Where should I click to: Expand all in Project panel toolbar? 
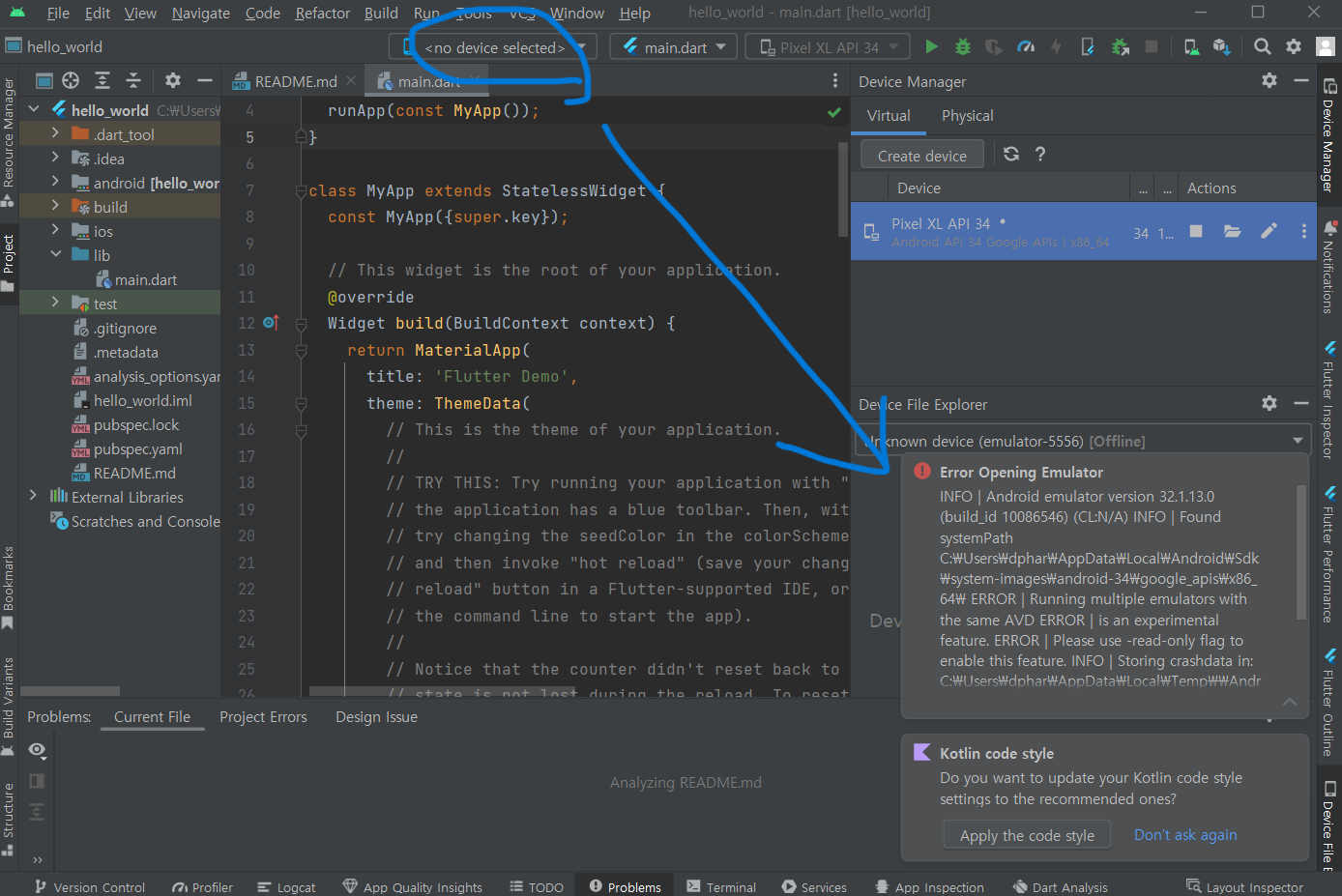102,80
